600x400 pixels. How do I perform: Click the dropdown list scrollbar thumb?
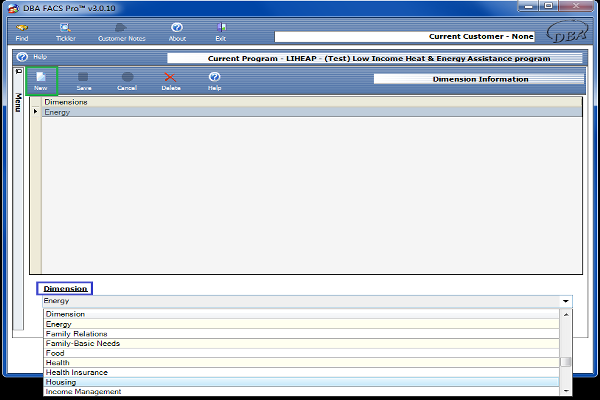pyautogui.click(x=566, y=362)
